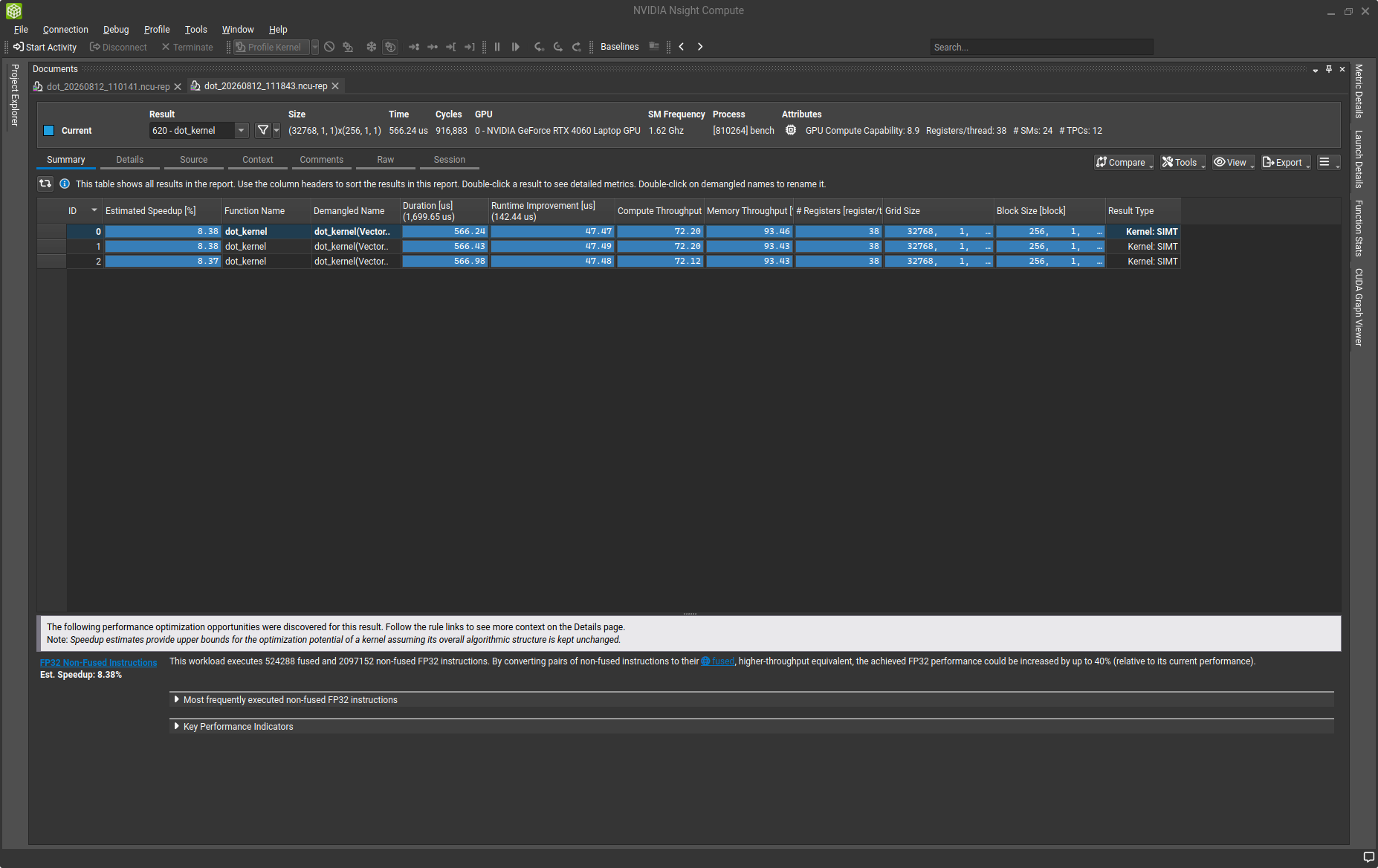Image resolution: width=1378 pixels, height=868 pixels.
Task: Open the Profile menu
Action: 157,30
